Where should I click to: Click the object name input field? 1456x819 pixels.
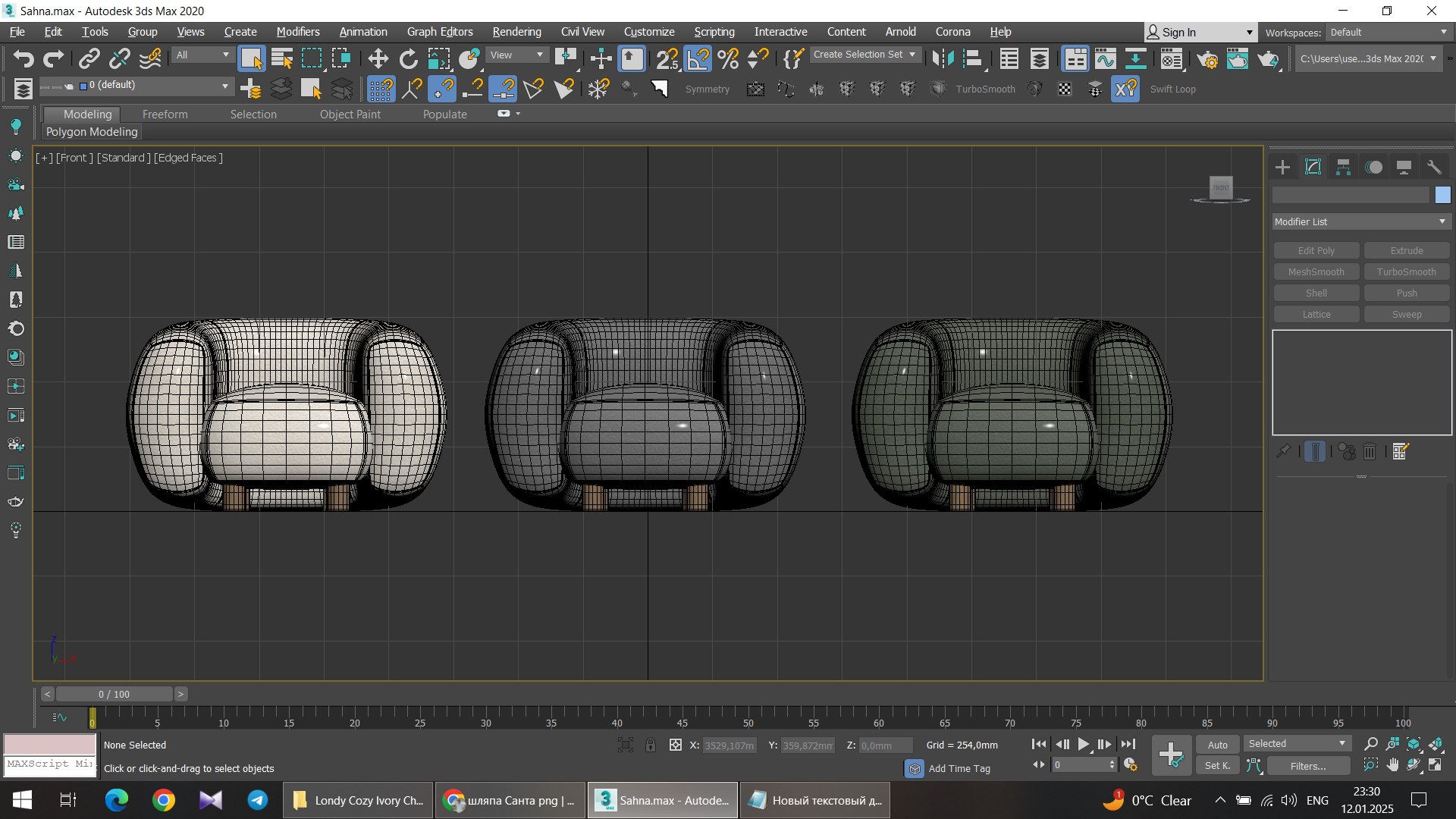point(1351,195)
